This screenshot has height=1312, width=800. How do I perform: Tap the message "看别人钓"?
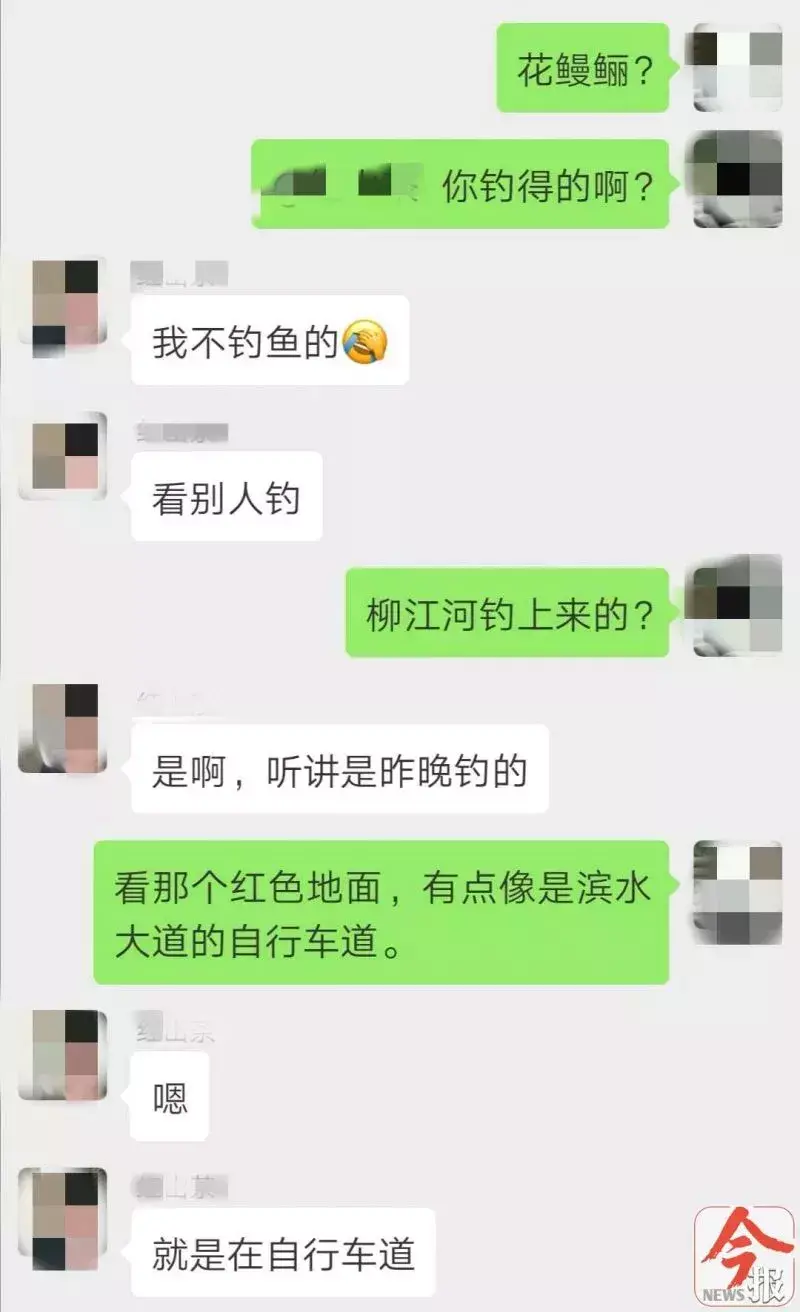pos(226,497)
